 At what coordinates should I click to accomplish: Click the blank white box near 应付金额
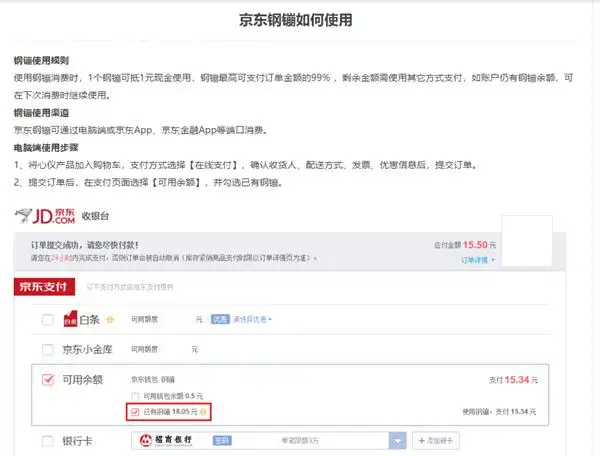pos(527,241)
